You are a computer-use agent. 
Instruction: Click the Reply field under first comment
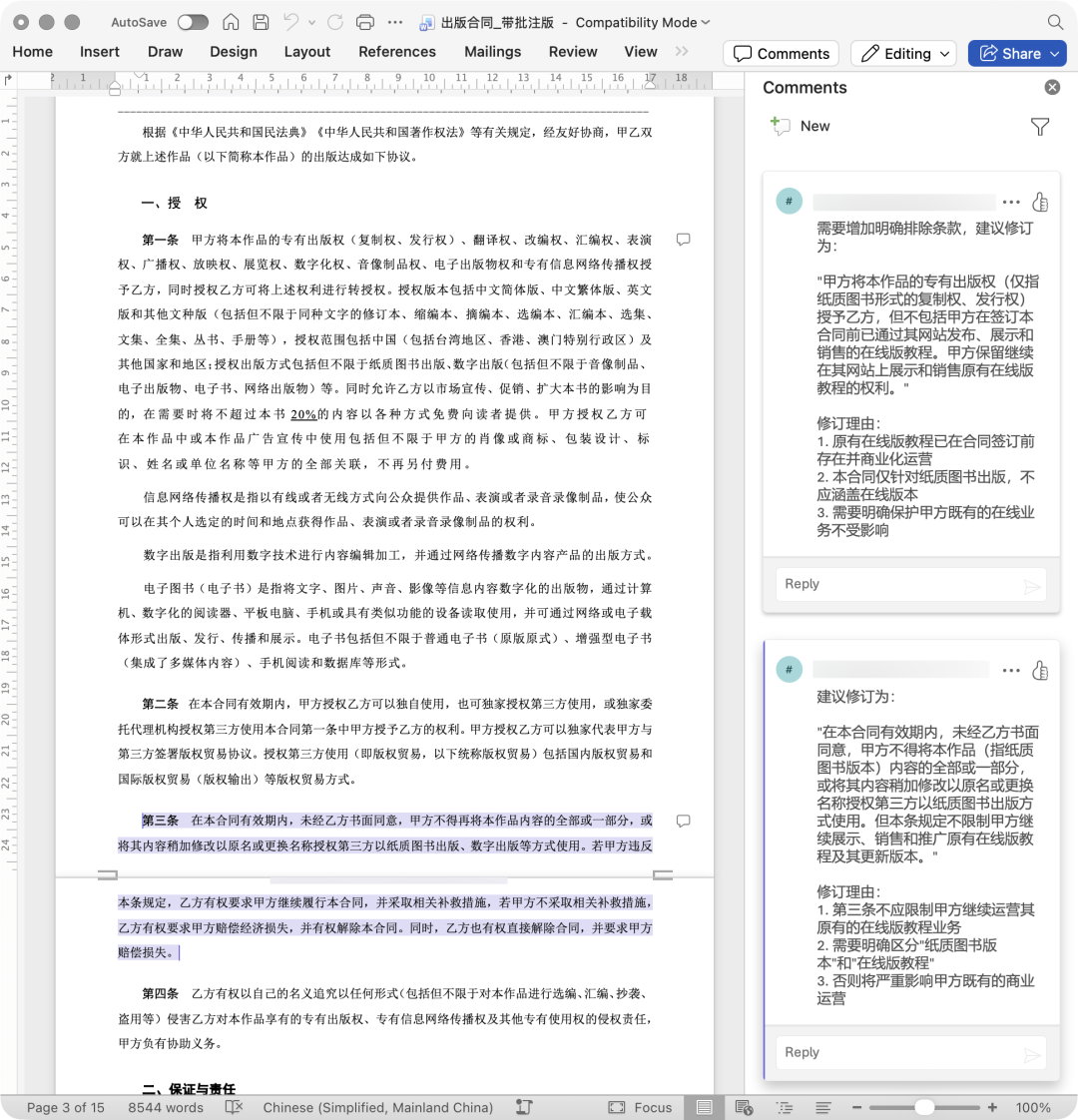coord(911,584)
